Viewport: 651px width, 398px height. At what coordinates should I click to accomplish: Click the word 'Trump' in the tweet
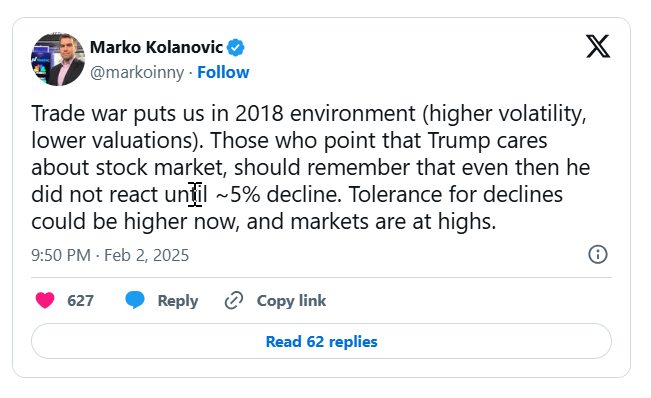(x=459, y=141)
